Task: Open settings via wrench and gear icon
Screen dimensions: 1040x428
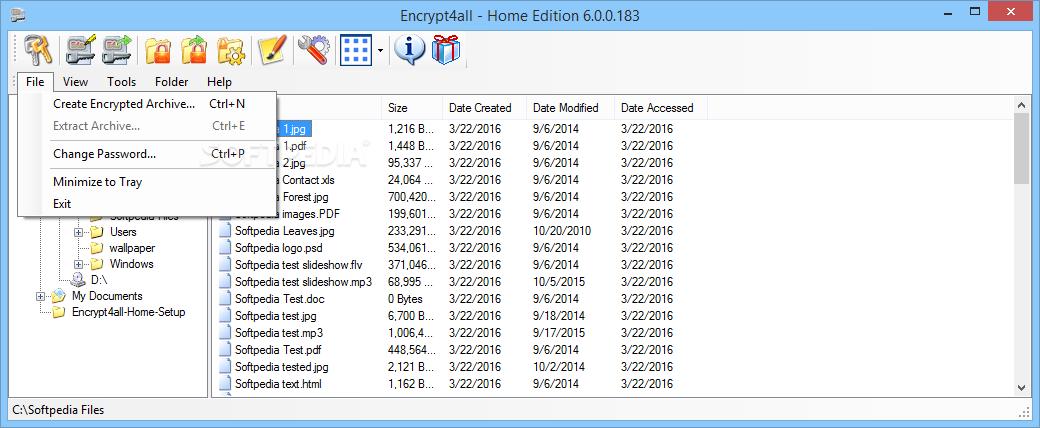Action: tap(314, 50)
